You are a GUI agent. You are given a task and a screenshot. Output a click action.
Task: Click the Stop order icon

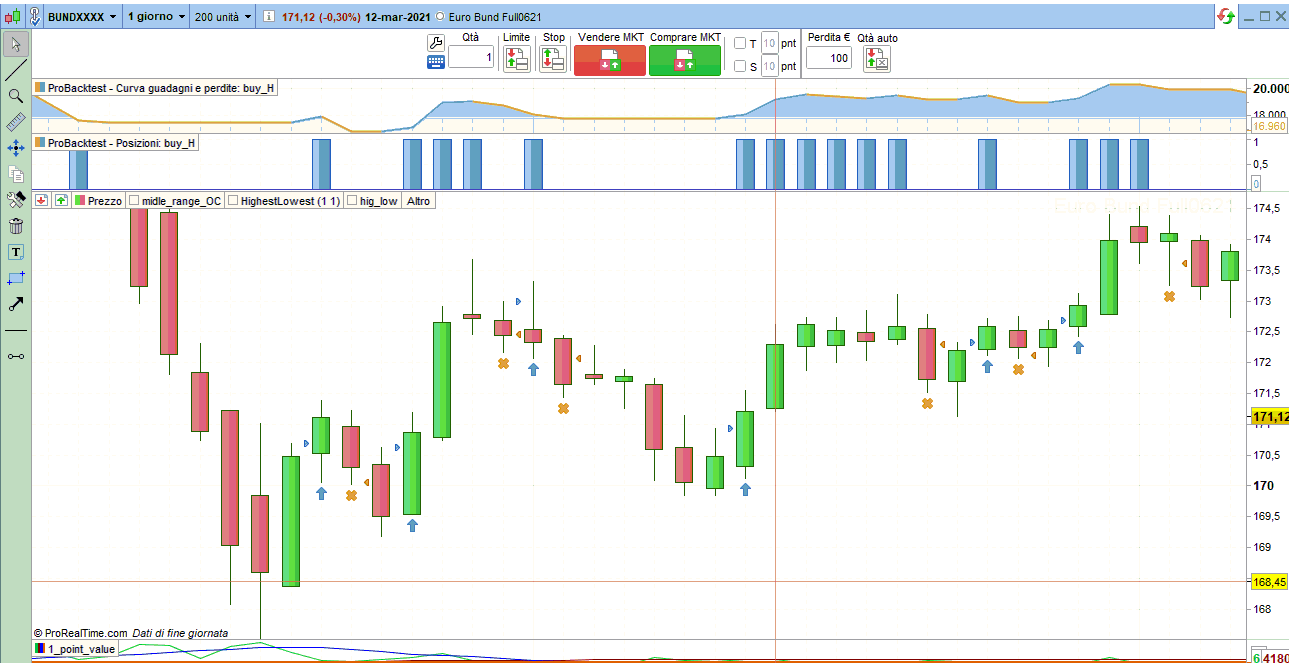click(x=553, y=60)
